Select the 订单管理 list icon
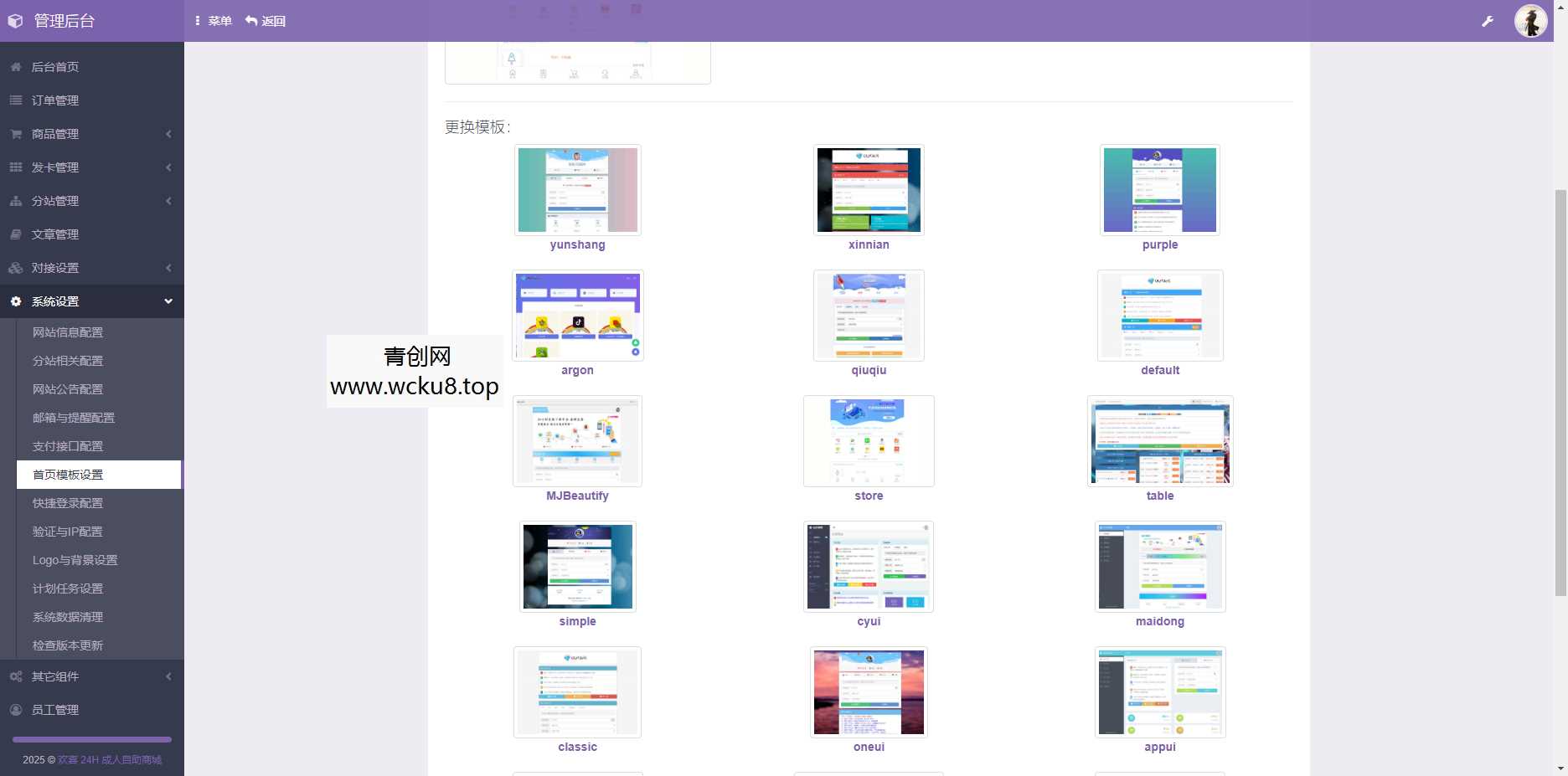1568x776 pixels. [x=14, y=100]
